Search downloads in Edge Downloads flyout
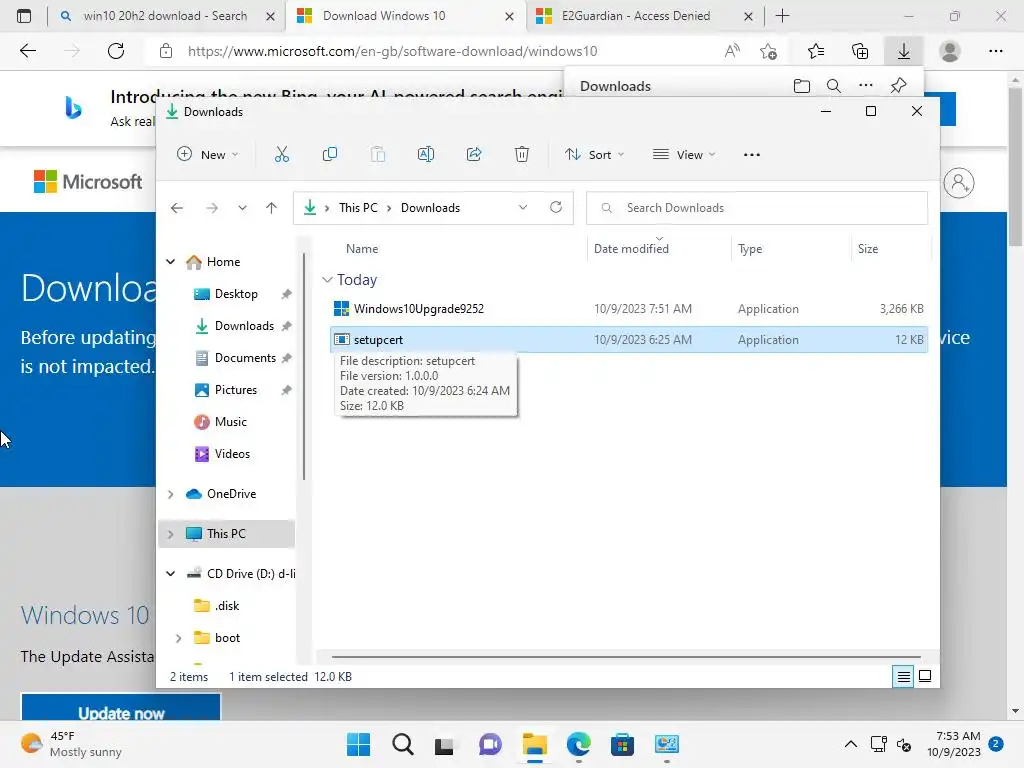 834,86
